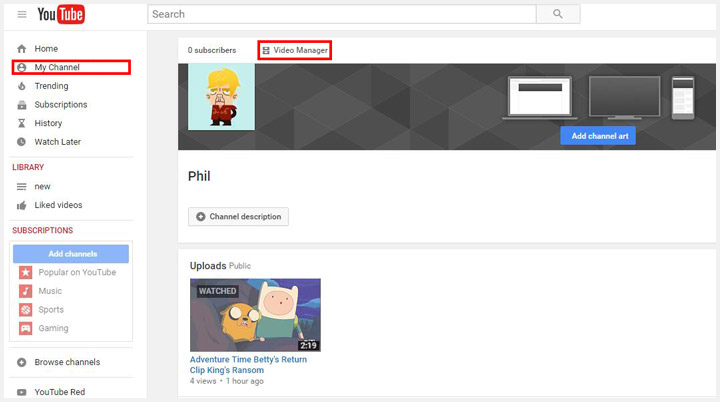Image resolution: width=720 pixels, height=402 pixels.
Task: Click the YouTube Red icon
Action: pos(22,392)
